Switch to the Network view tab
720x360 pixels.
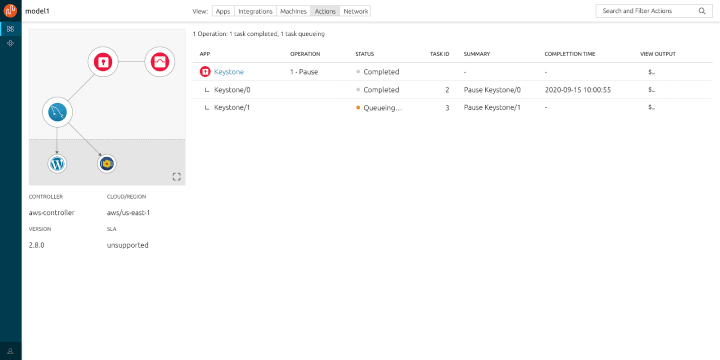tap(355, 11)
